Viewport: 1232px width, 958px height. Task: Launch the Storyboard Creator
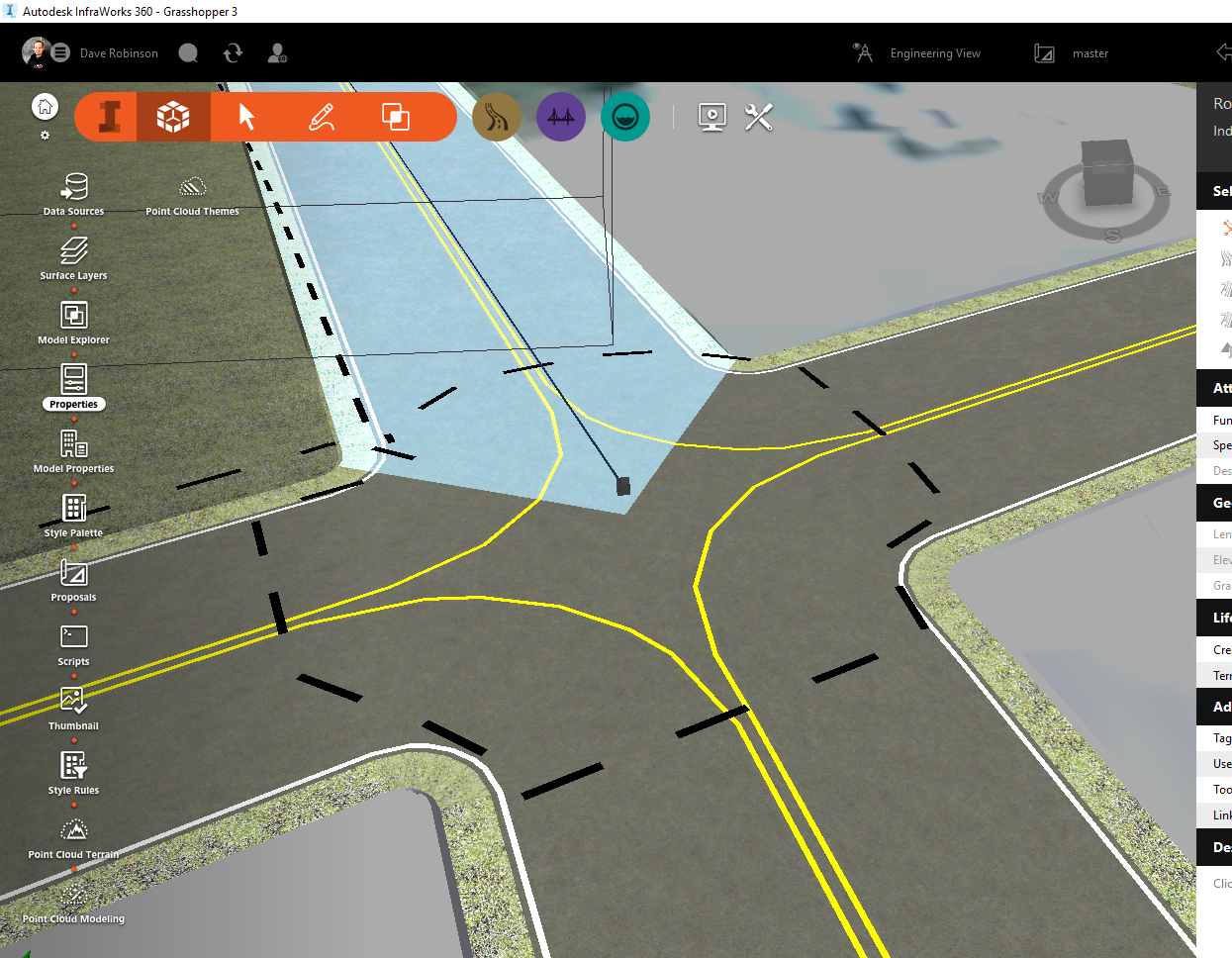click(711, 117)
